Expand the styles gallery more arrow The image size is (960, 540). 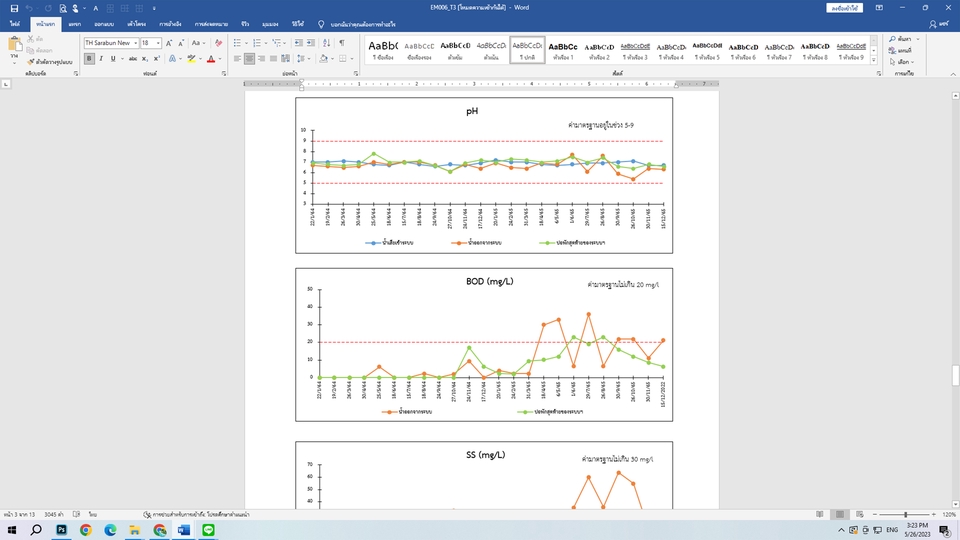[x=874, y=61]
